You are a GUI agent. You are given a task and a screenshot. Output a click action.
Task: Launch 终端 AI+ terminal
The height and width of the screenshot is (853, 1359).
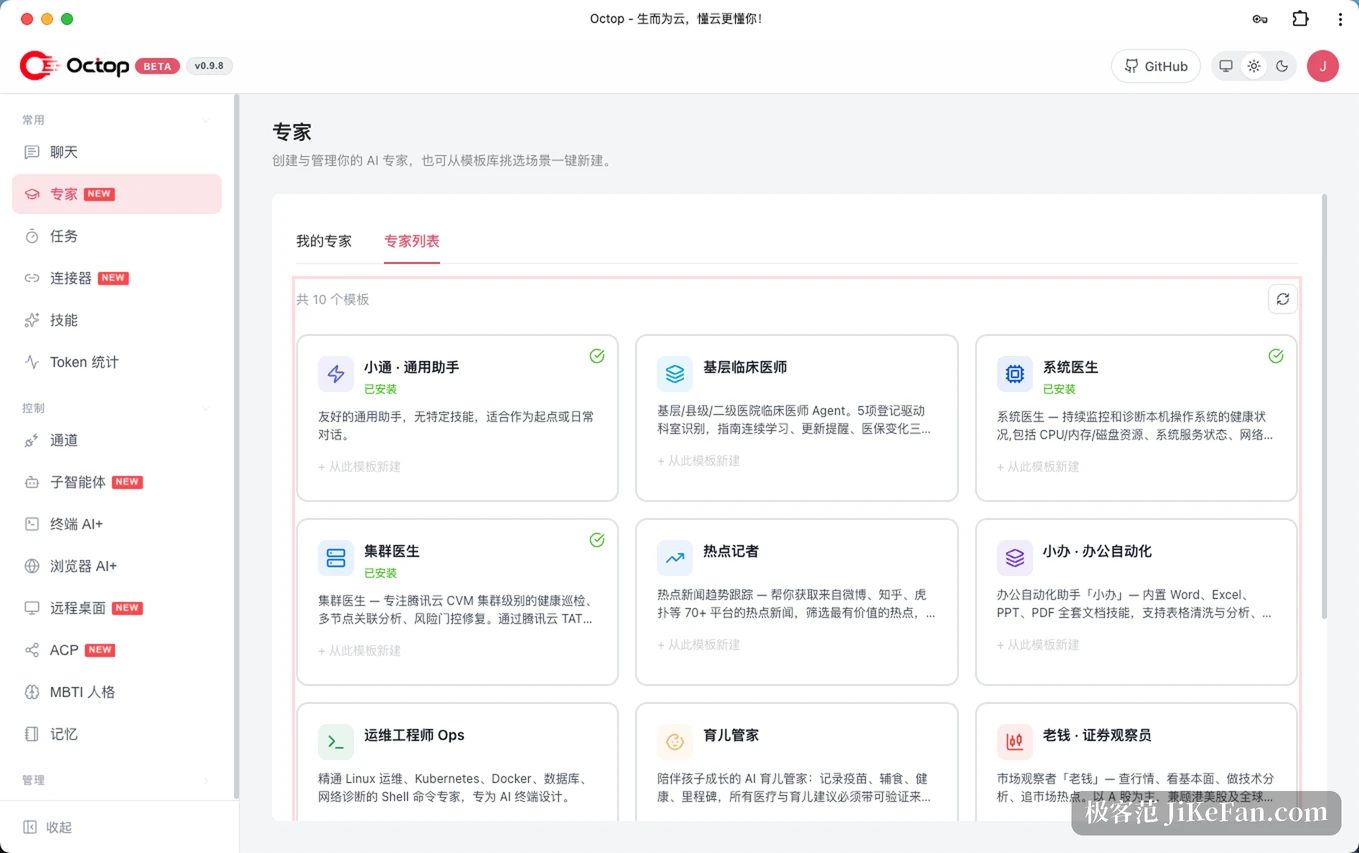point(117,524)
